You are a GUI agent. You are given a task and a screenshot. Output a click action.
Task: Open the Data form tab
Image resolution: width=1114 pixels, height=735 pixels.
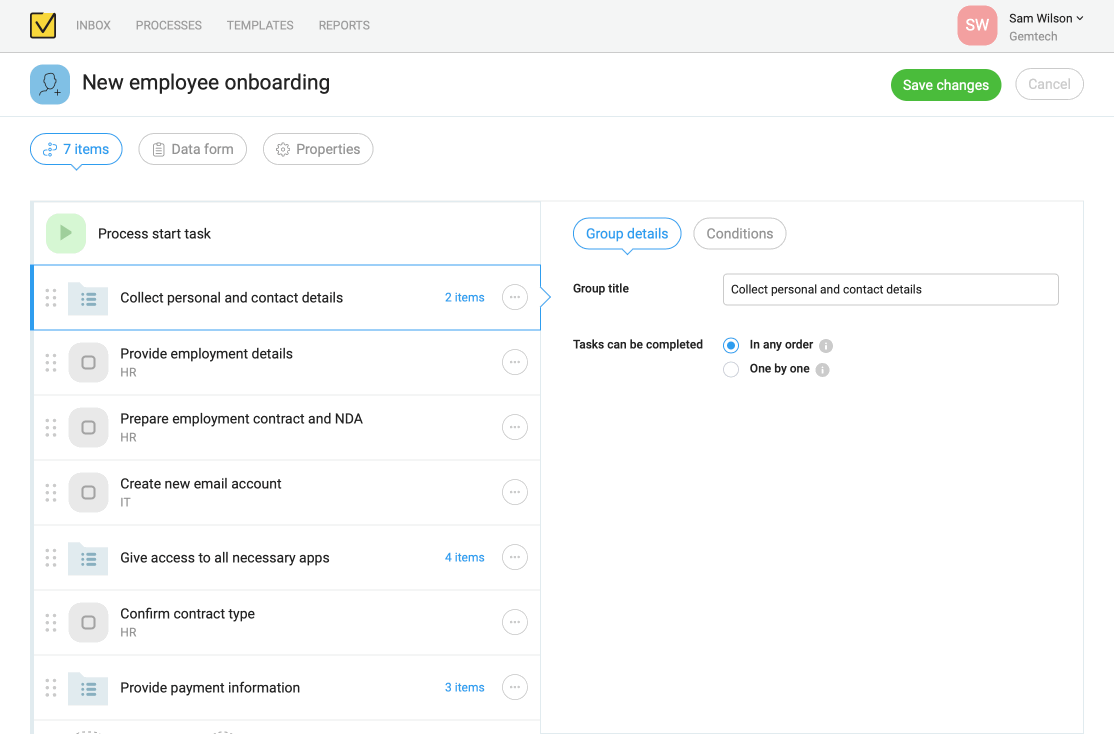pos(192,150)
